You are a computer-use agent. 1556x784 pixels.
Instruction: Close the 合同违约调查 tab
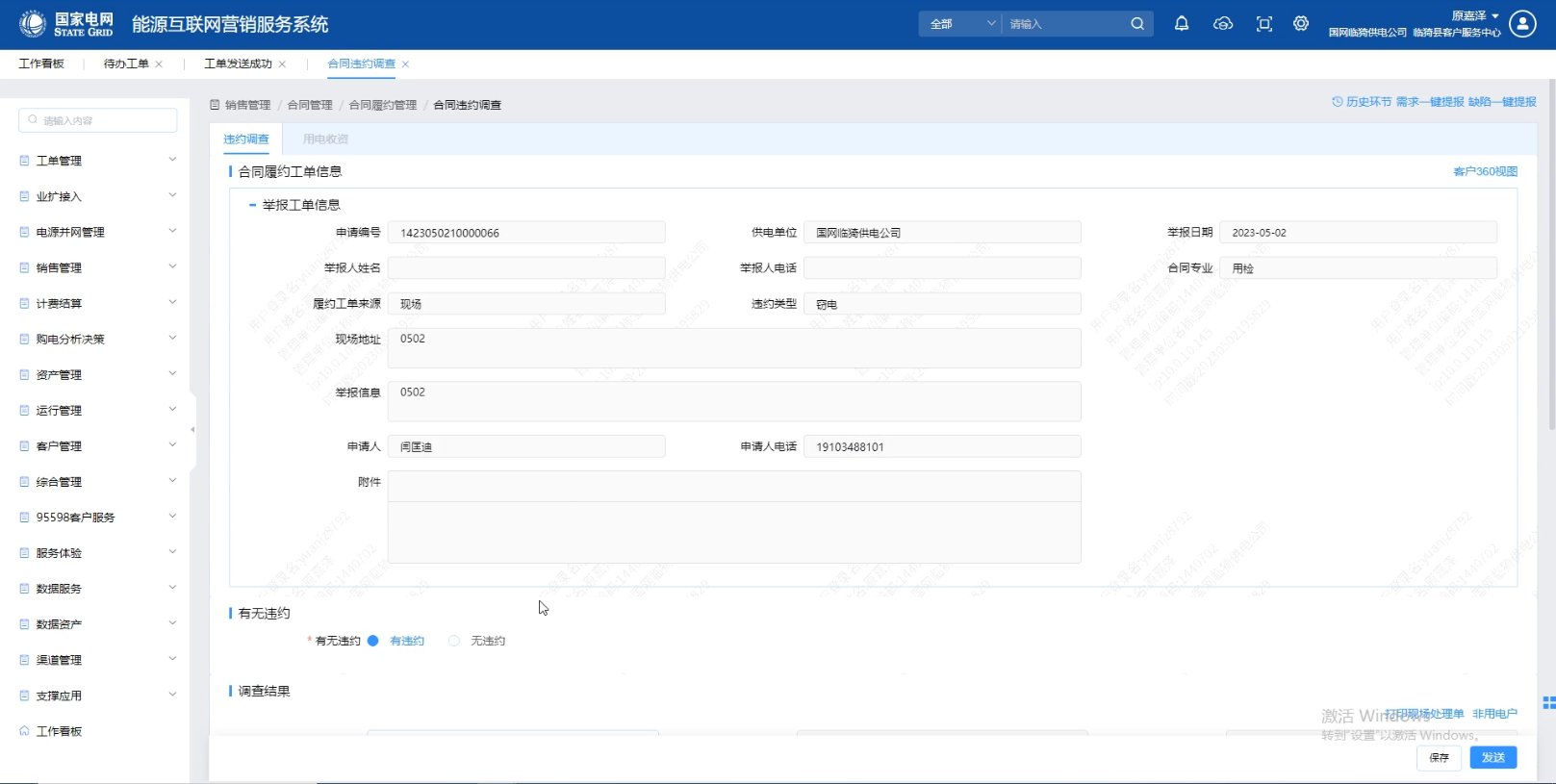(406, 64)
